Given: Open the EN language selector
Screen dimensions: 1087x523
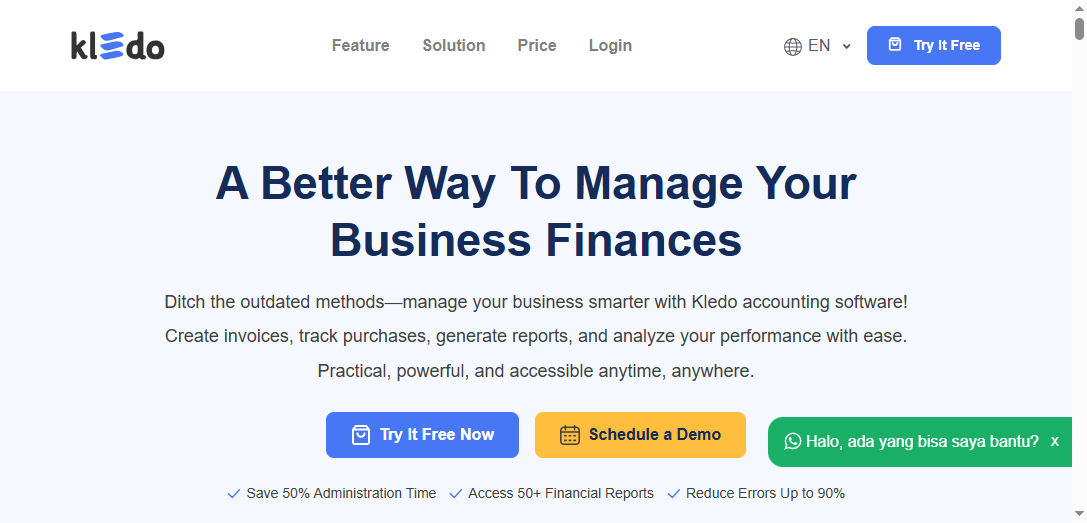Looking at the screenshot, I should tap(819, 46).
